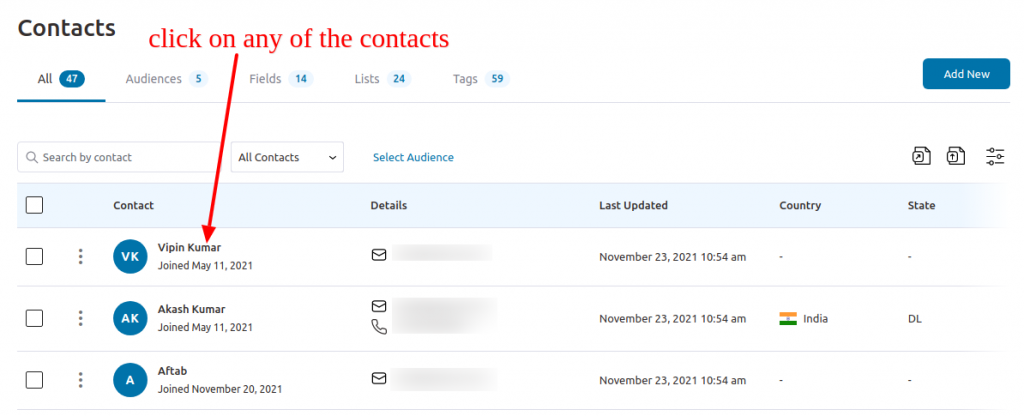Open three-dot menu for Aftab

point(80,379)
